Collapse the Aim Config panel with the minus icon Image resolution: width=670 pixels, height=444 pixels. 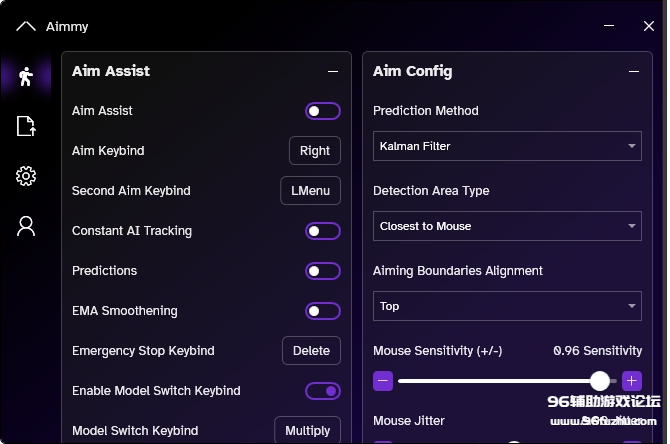[632, 72]
